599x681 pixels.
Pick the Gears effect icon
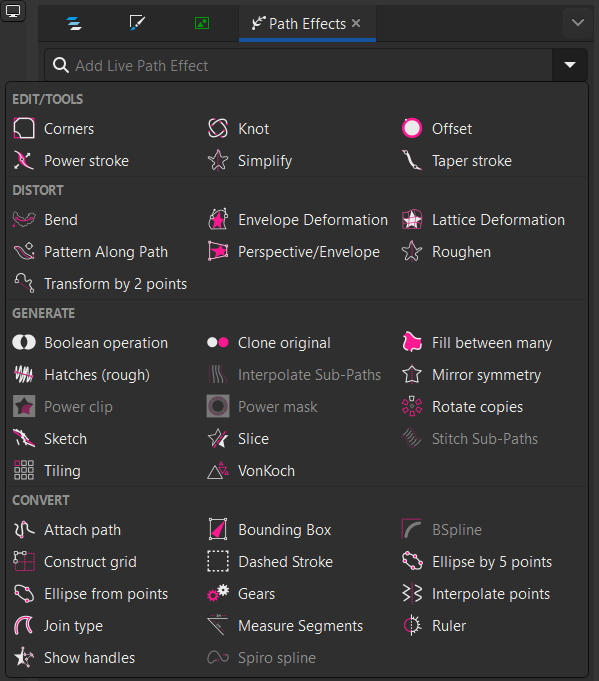point(218,594)
